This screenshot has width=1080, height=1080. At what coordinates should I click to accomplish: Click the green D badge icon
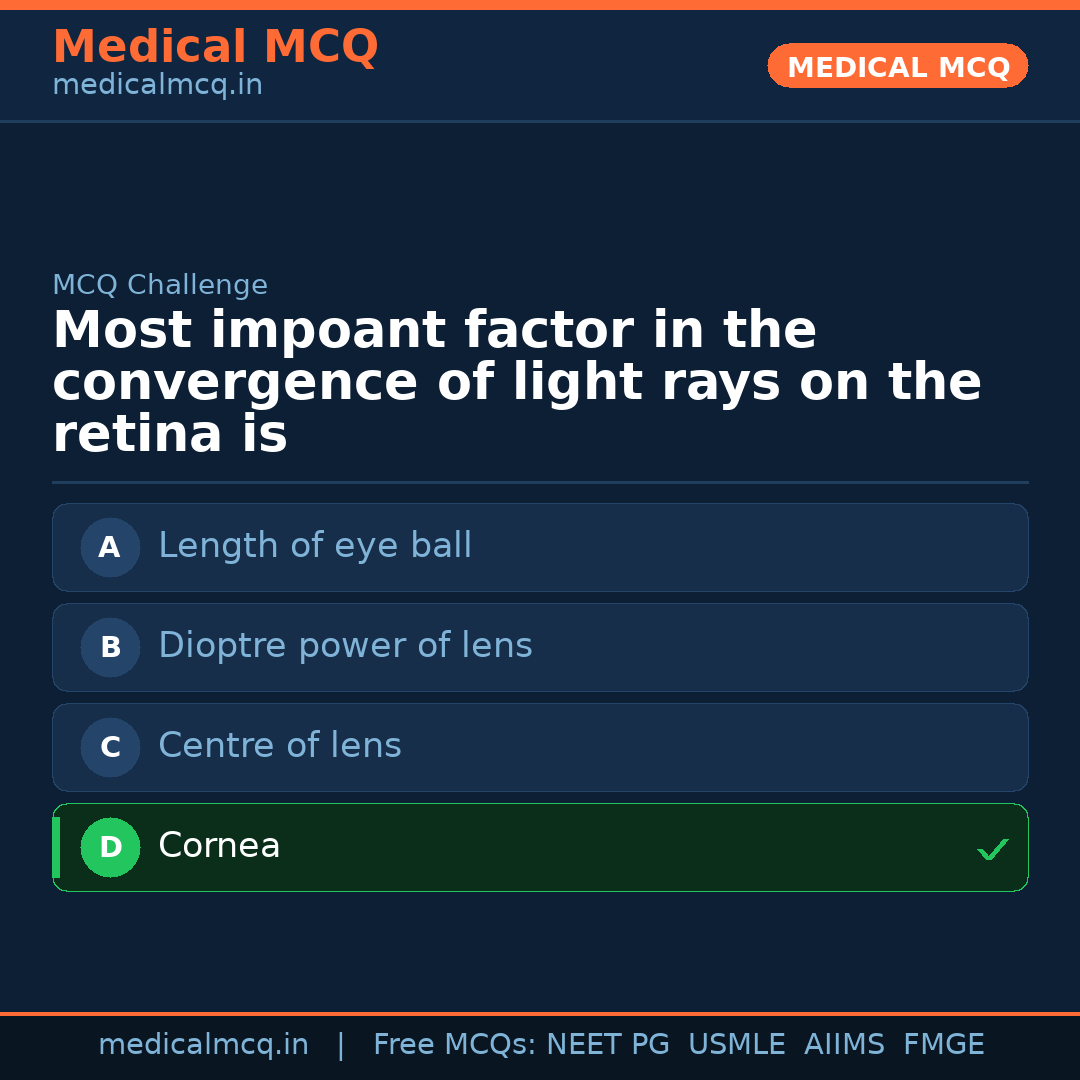(x=110, y=847)
